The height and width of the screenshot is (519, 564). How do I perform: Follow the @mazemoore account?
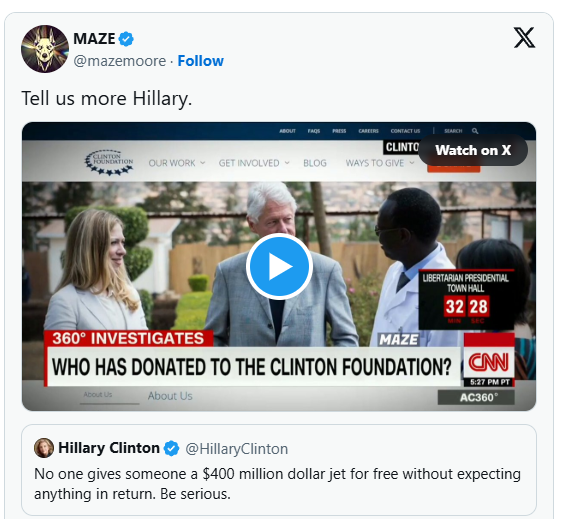200,61
